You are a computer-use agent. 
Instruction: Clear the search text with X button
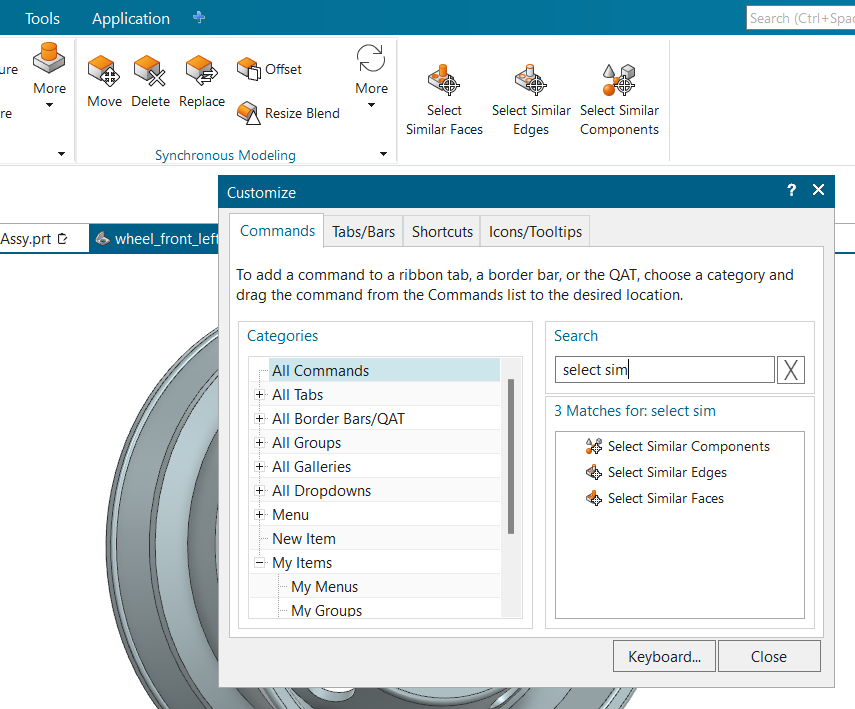pos(791,370)
